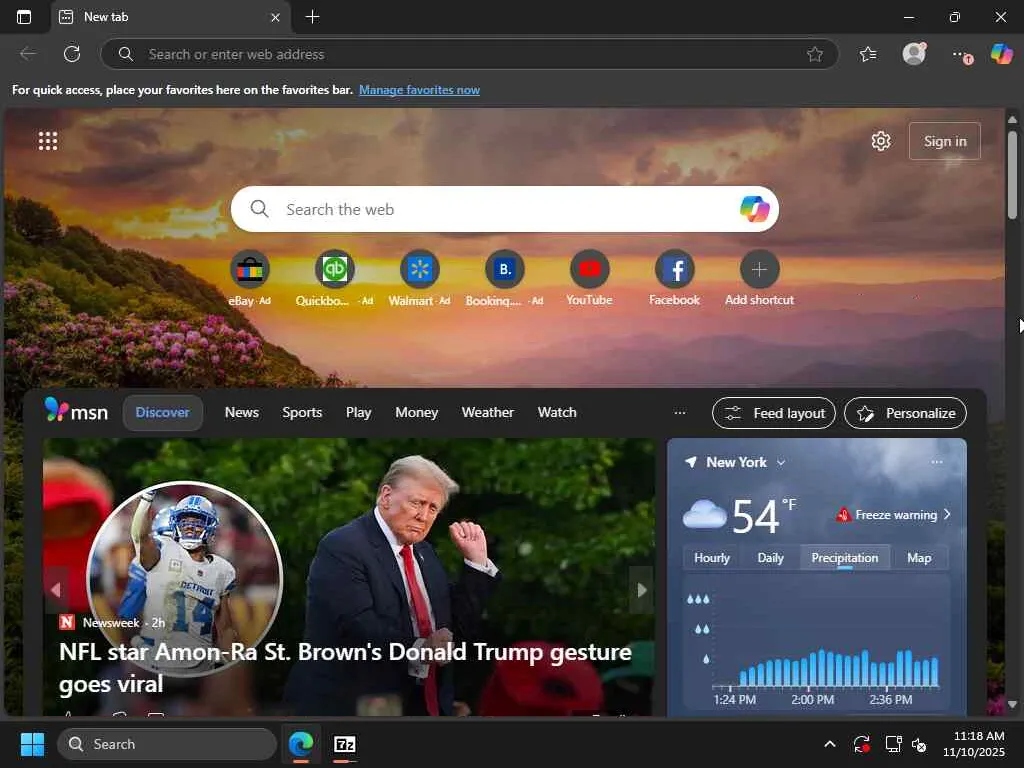Go to previous news story arrow
This screenshot has width=1024, height=768.
(56, 590)
